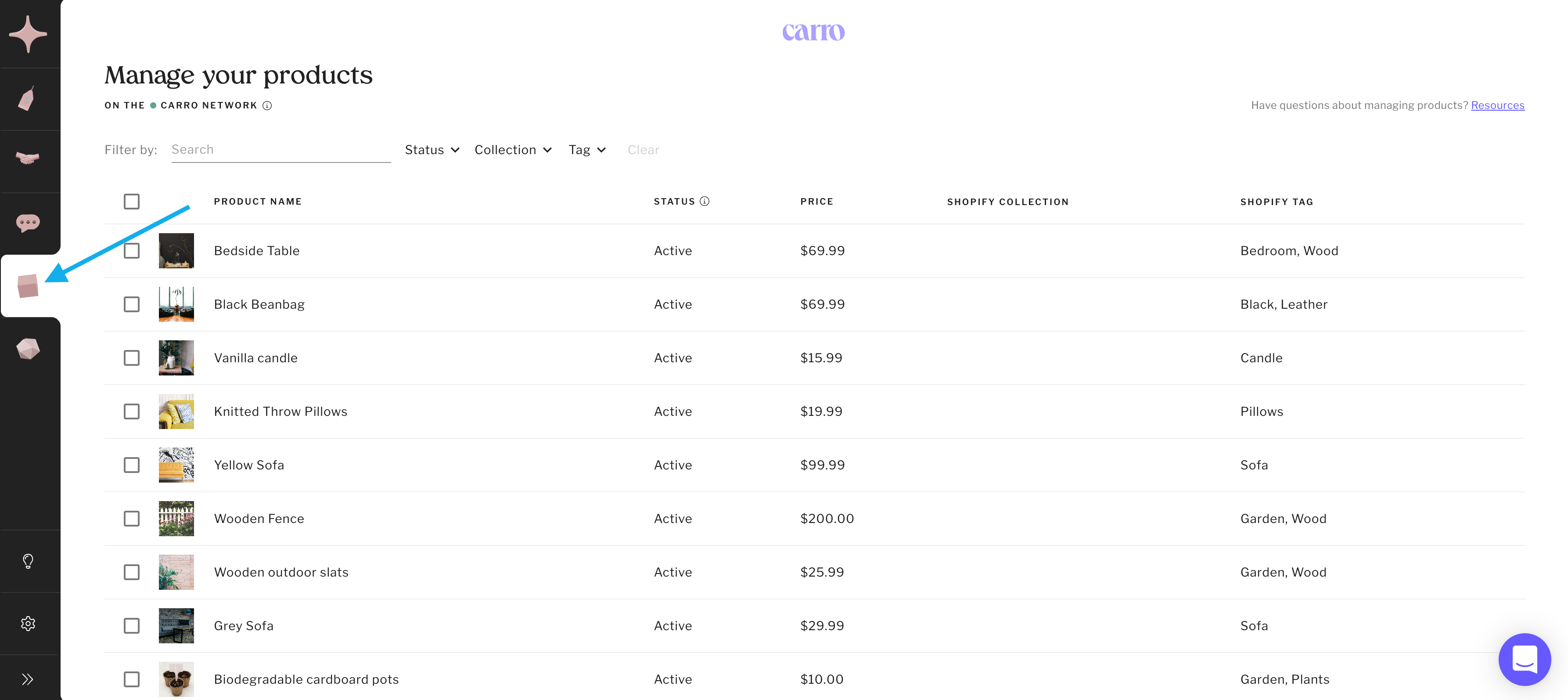The height and width of the screenshot is (700, 1568).
Task: Open the chat bubble messages icon
Action: [28, 223]
